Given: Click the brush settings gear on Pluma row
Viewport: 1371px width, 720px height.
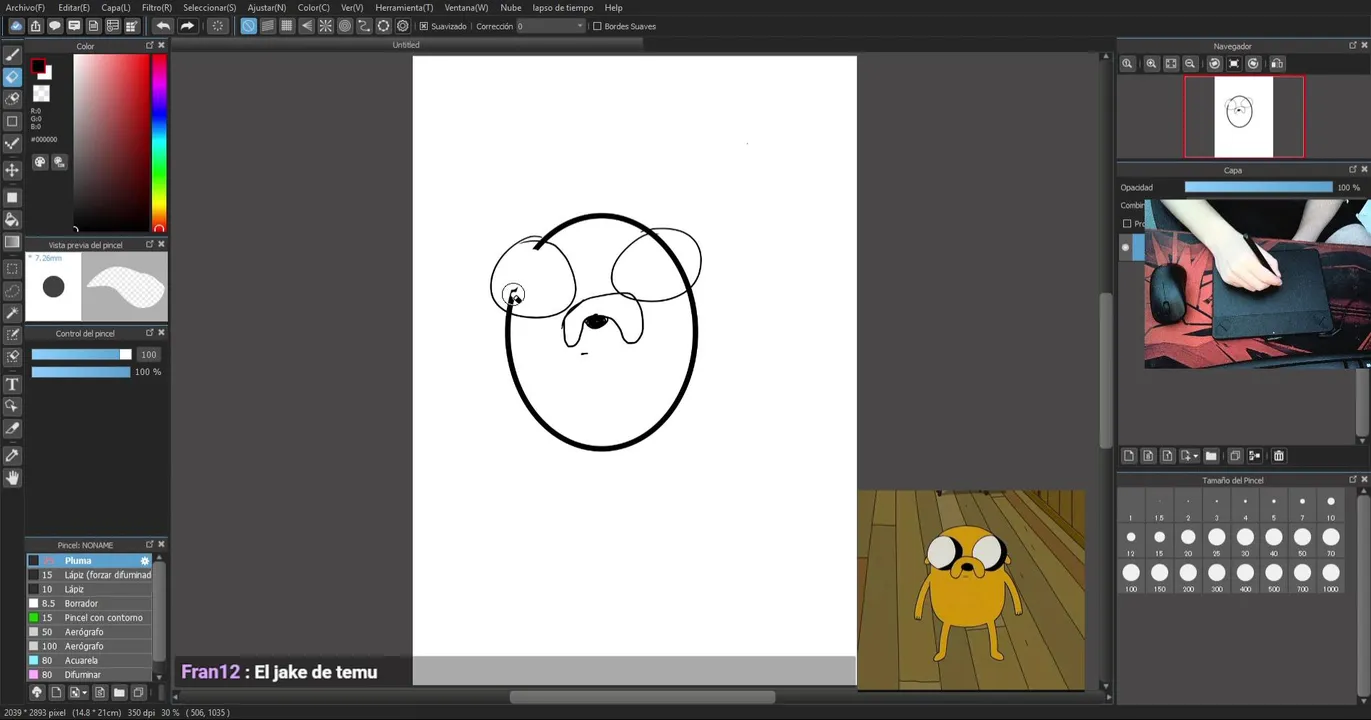Looking at the screenshot, I should 145,561.
